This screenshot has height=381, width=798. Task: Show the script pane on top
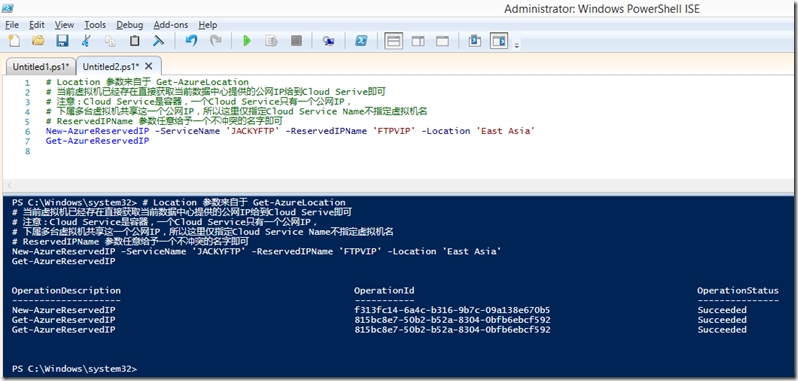pyautogui.click(x=393, y=41)
